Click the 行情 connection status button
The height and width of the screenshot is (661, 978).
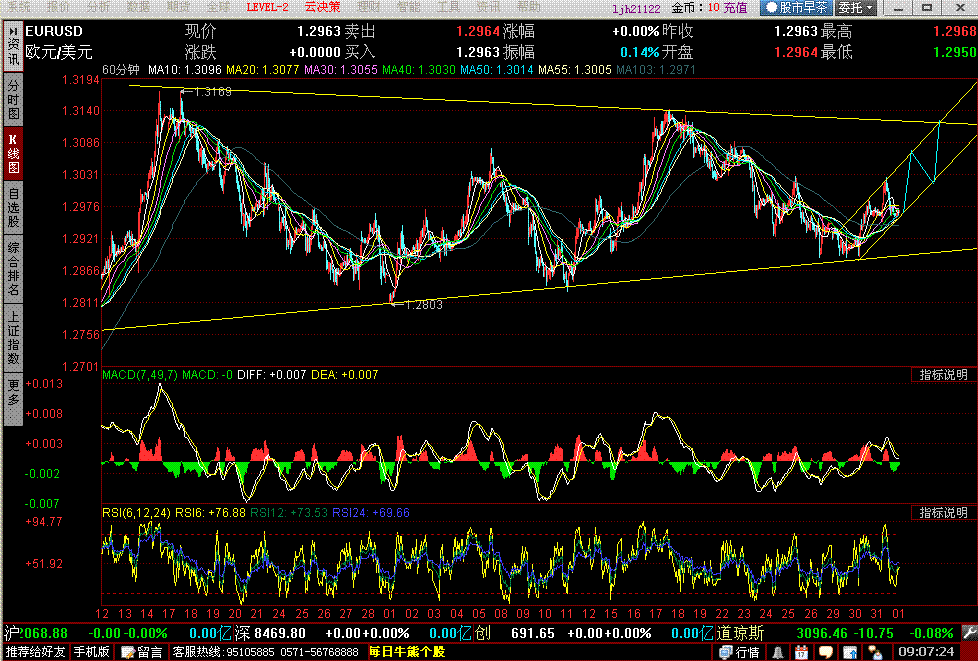(x=740, y=652)
